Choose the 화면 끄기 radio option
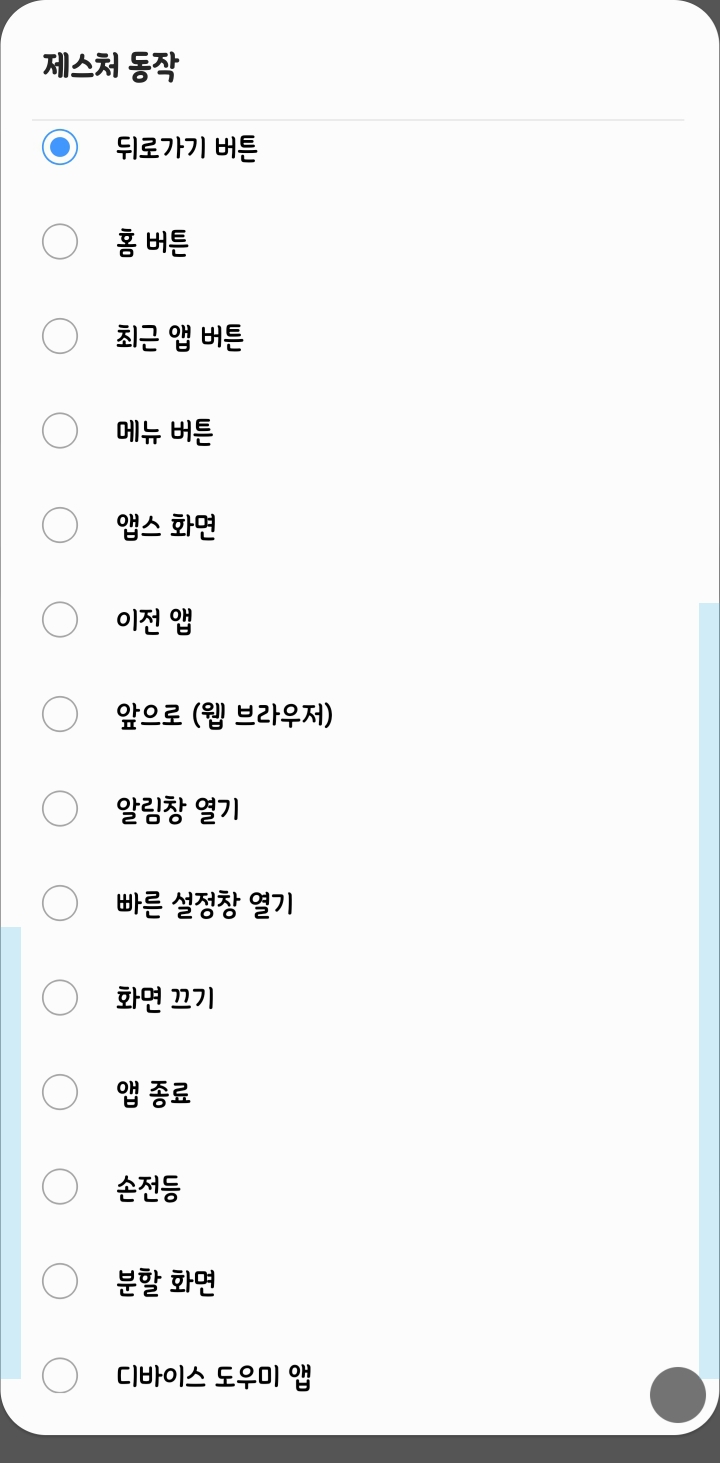 [x=60, y=998]
